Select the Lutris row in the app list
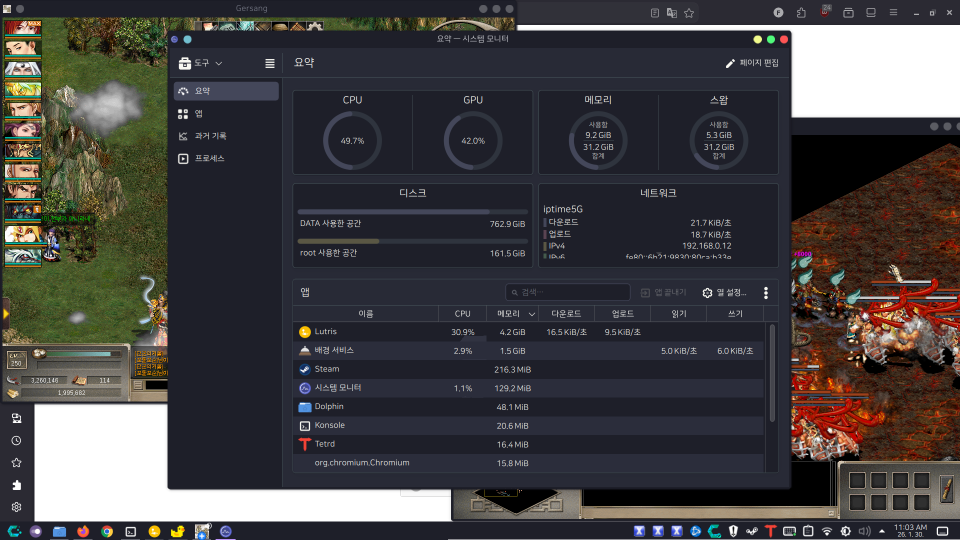The height and width of the screenshot is (540, 960). pos(367,332)
